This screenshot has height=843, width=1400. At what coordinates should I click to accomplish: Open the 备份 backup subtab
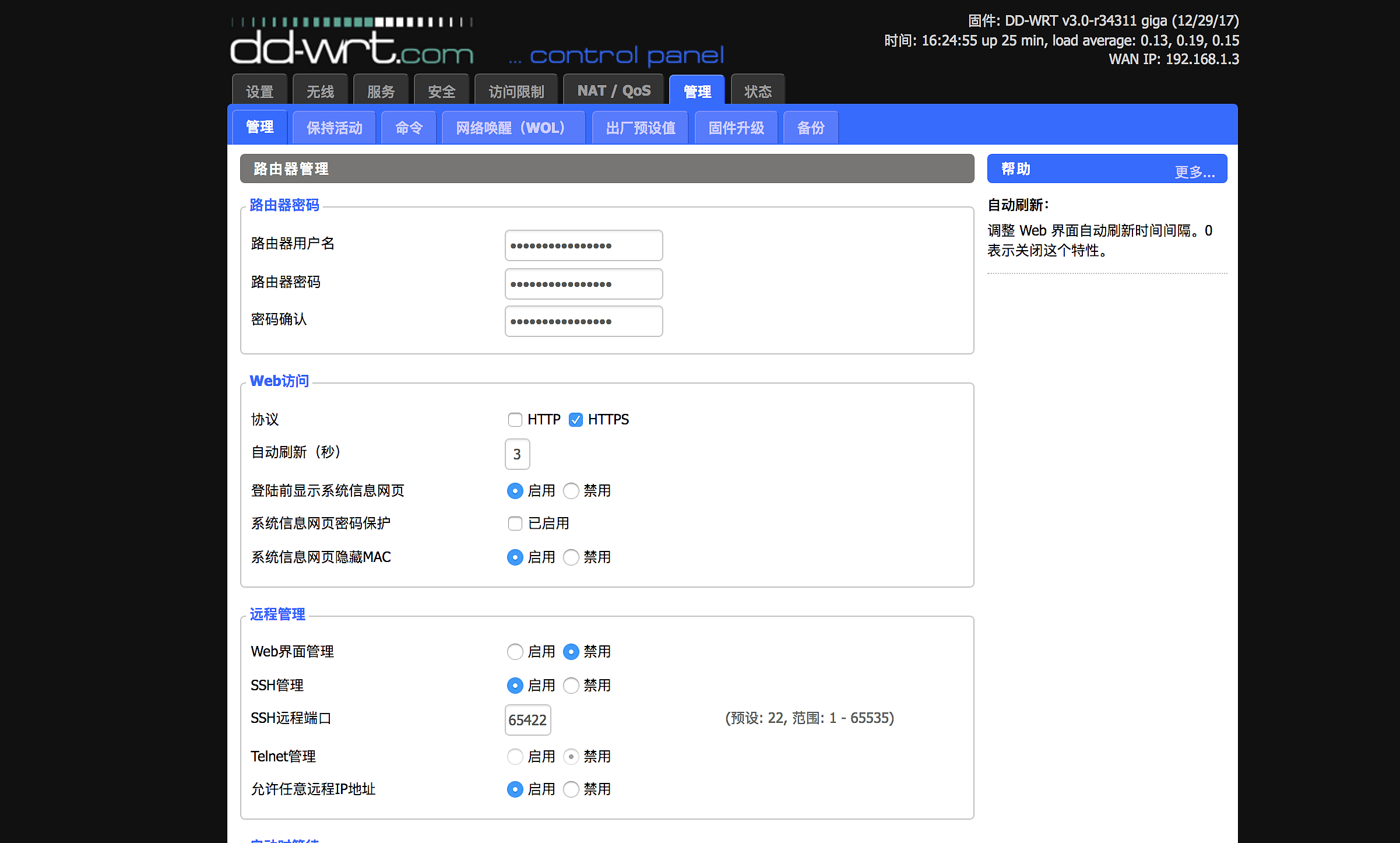tap(810, 128)
